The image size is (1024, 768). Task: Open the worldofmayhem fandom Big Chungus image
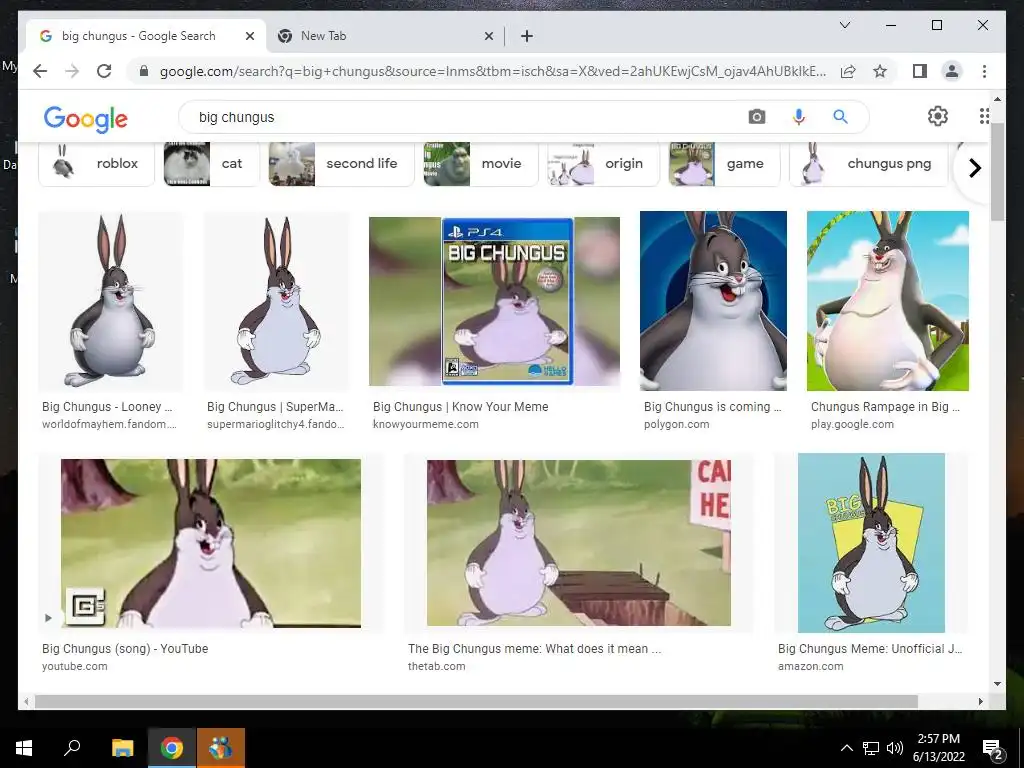(x=110, y=301)
